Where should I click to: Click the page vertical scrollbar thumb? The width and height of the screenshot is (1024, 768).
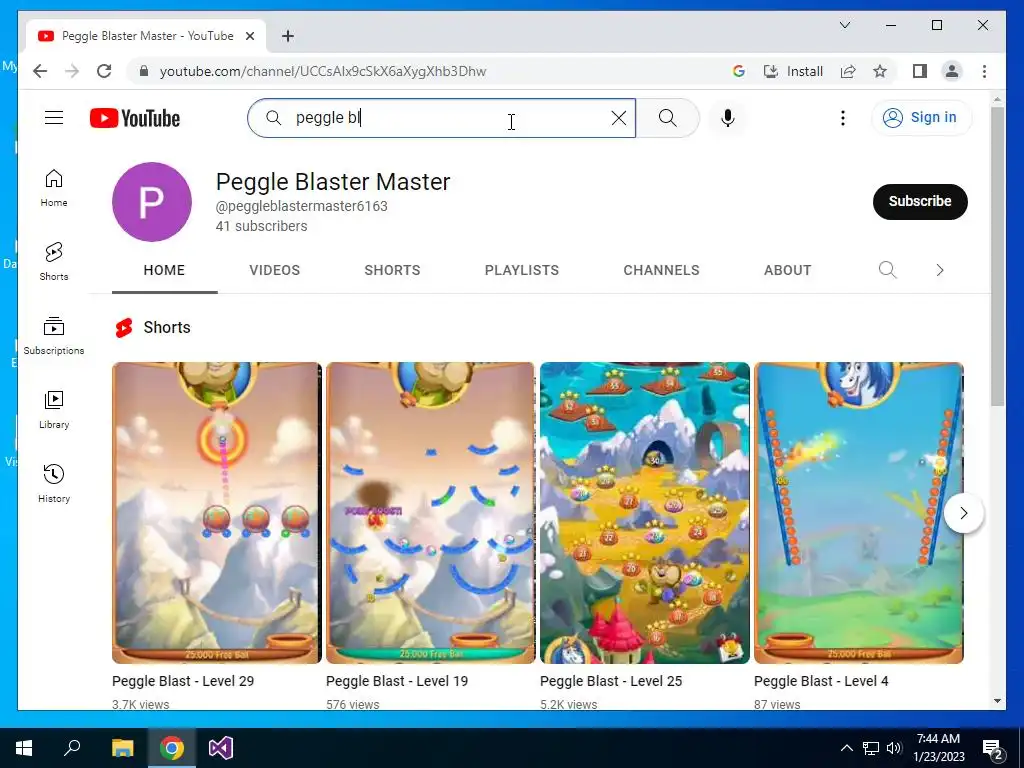997,256
